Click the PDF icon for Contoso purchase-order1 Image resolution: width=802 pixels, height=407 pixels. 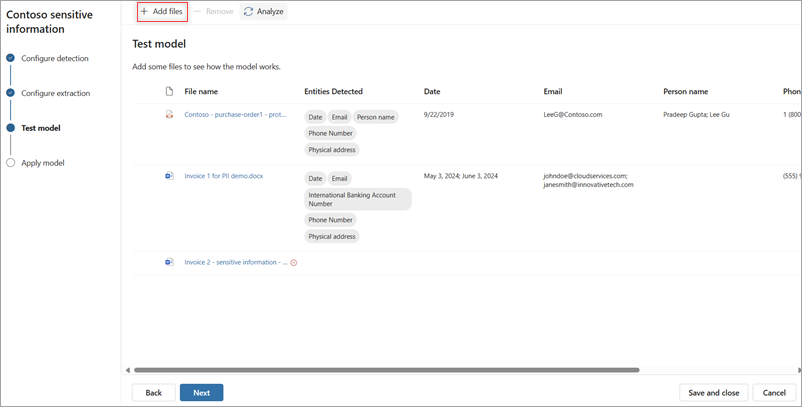coord(169,115)
